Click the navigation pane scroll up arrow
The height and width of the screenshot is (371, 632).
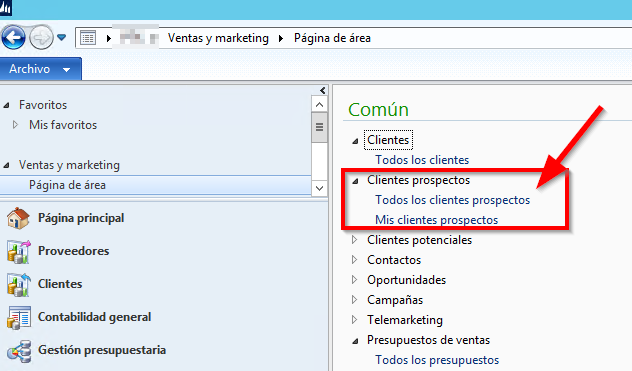pos(319,105)
